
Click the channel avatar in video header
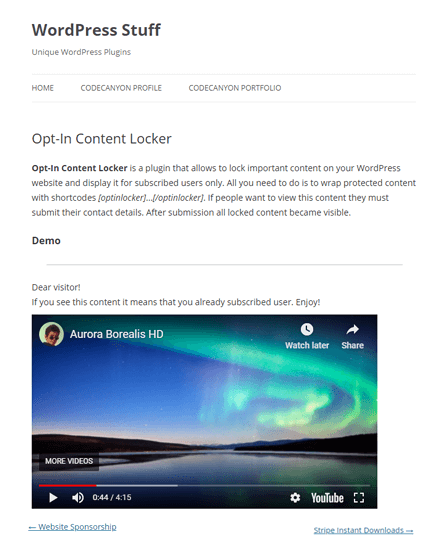pyautogui.click(x=51, y=334)
